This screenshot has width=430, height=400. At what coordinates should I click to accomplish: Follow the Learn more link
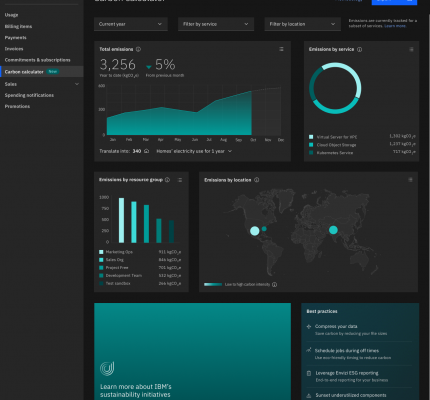(x=395, y=26)
